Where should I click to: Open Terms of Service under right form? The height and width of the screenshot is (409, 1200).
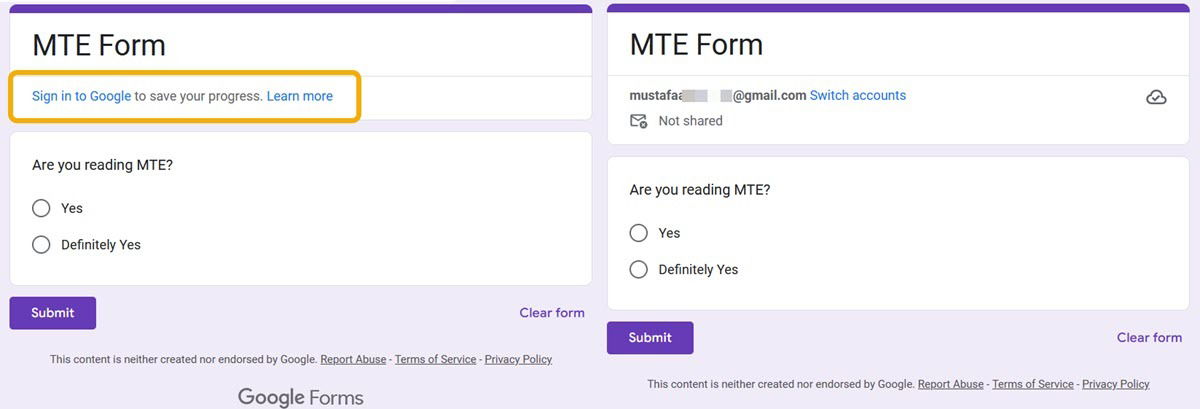(x=1032, y=384)
